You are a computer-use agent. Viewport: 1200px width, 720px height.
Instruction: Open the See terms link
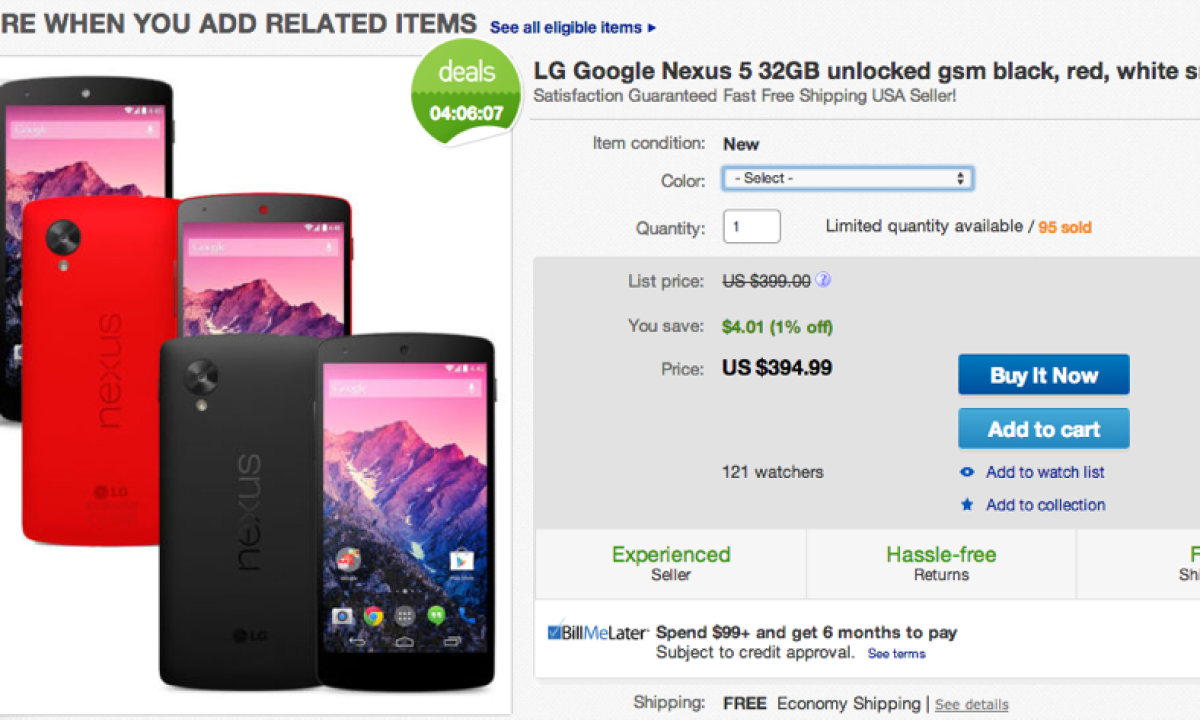pos(896,654)
